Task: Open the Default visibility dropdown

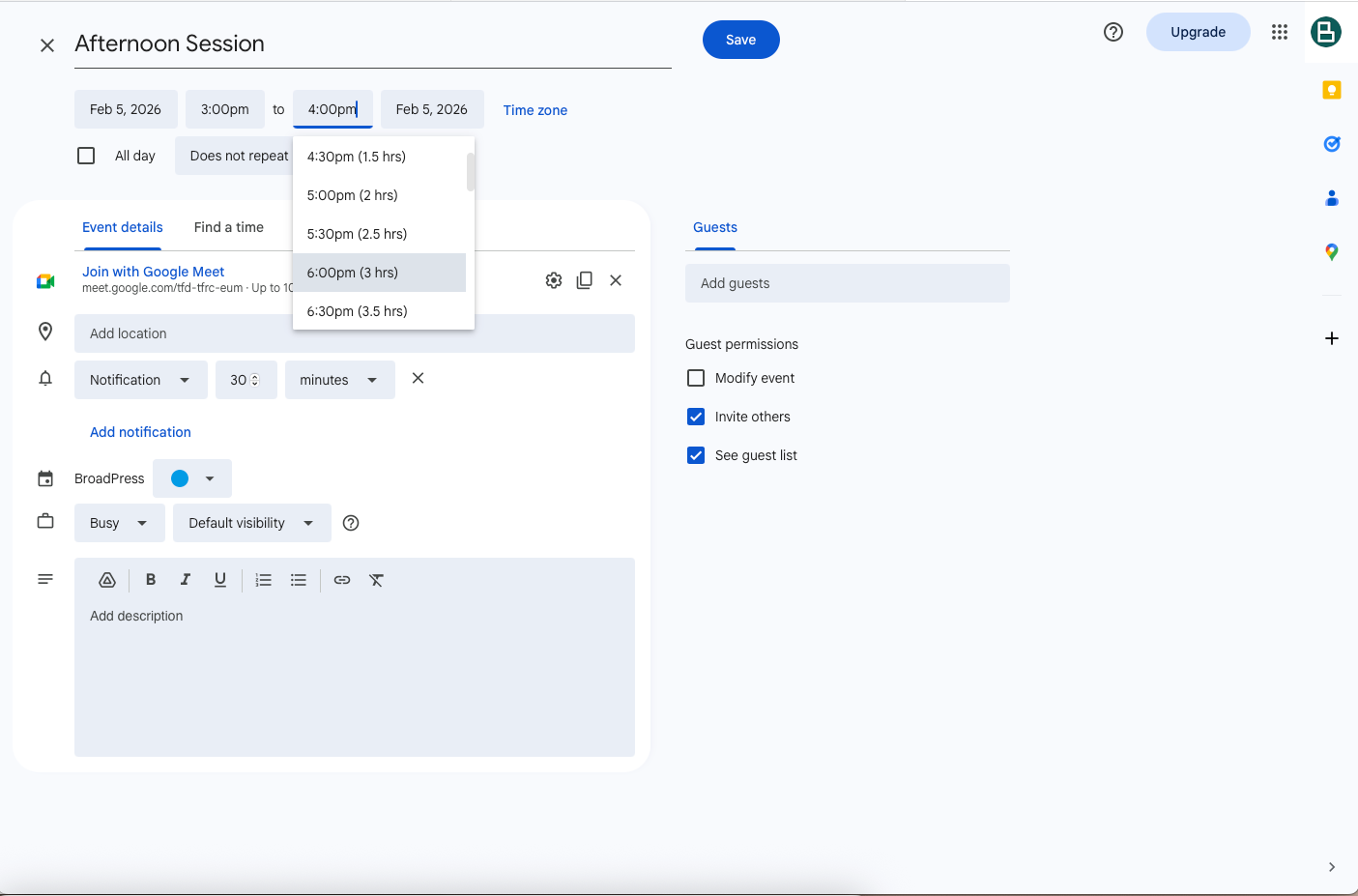Action: [x=252, y=523]
